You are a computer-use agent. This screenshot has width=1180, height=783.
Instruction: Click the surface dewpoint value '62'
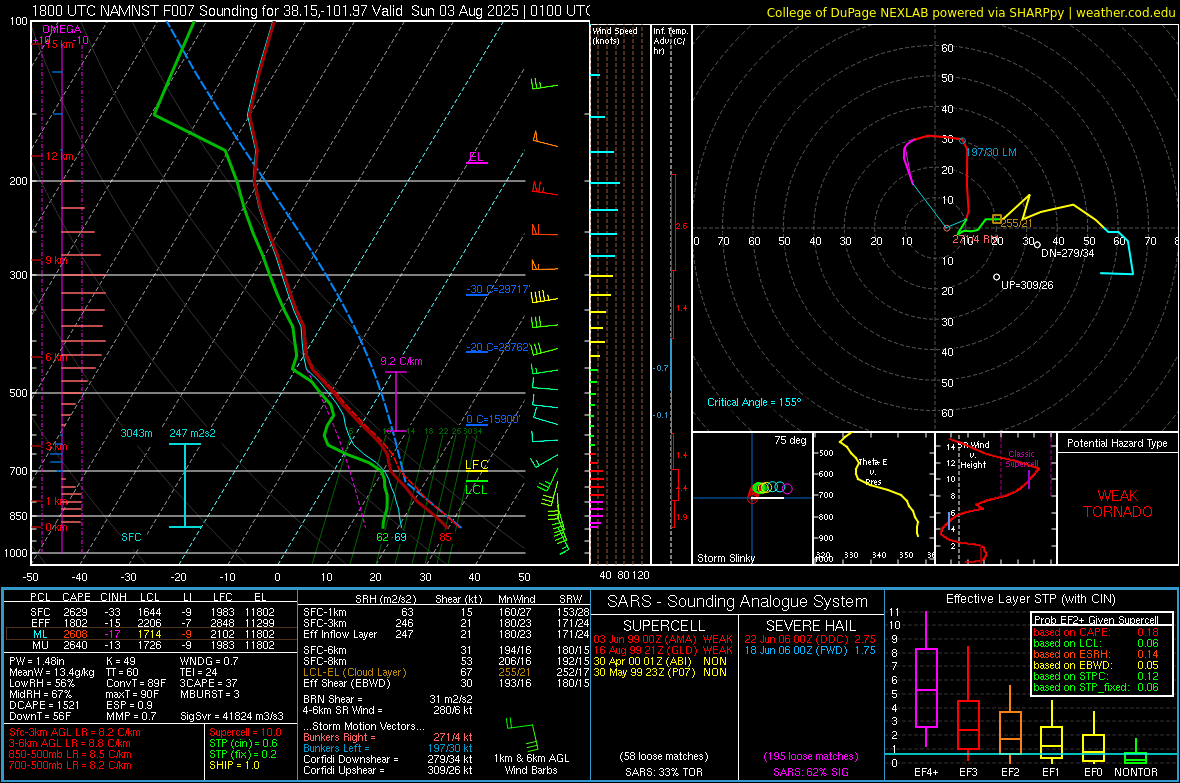382,537
